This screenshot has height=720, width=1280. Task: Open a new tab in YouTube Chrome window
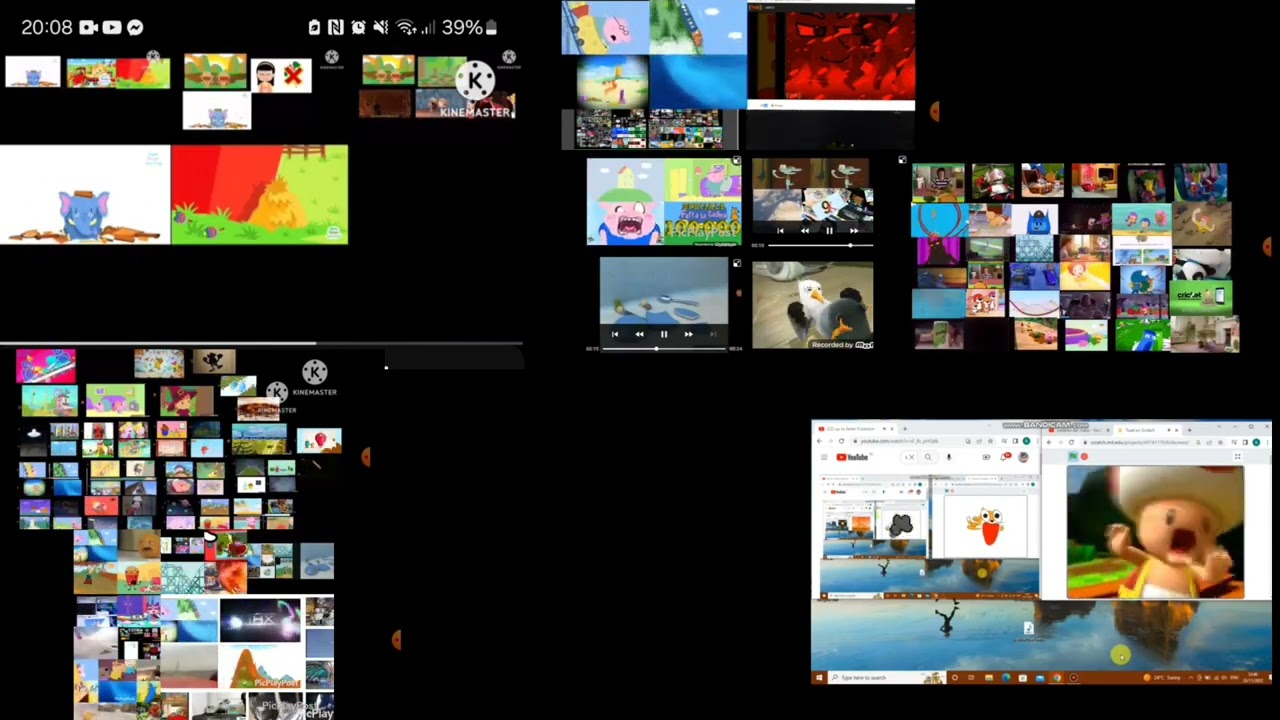coord(905,429)
